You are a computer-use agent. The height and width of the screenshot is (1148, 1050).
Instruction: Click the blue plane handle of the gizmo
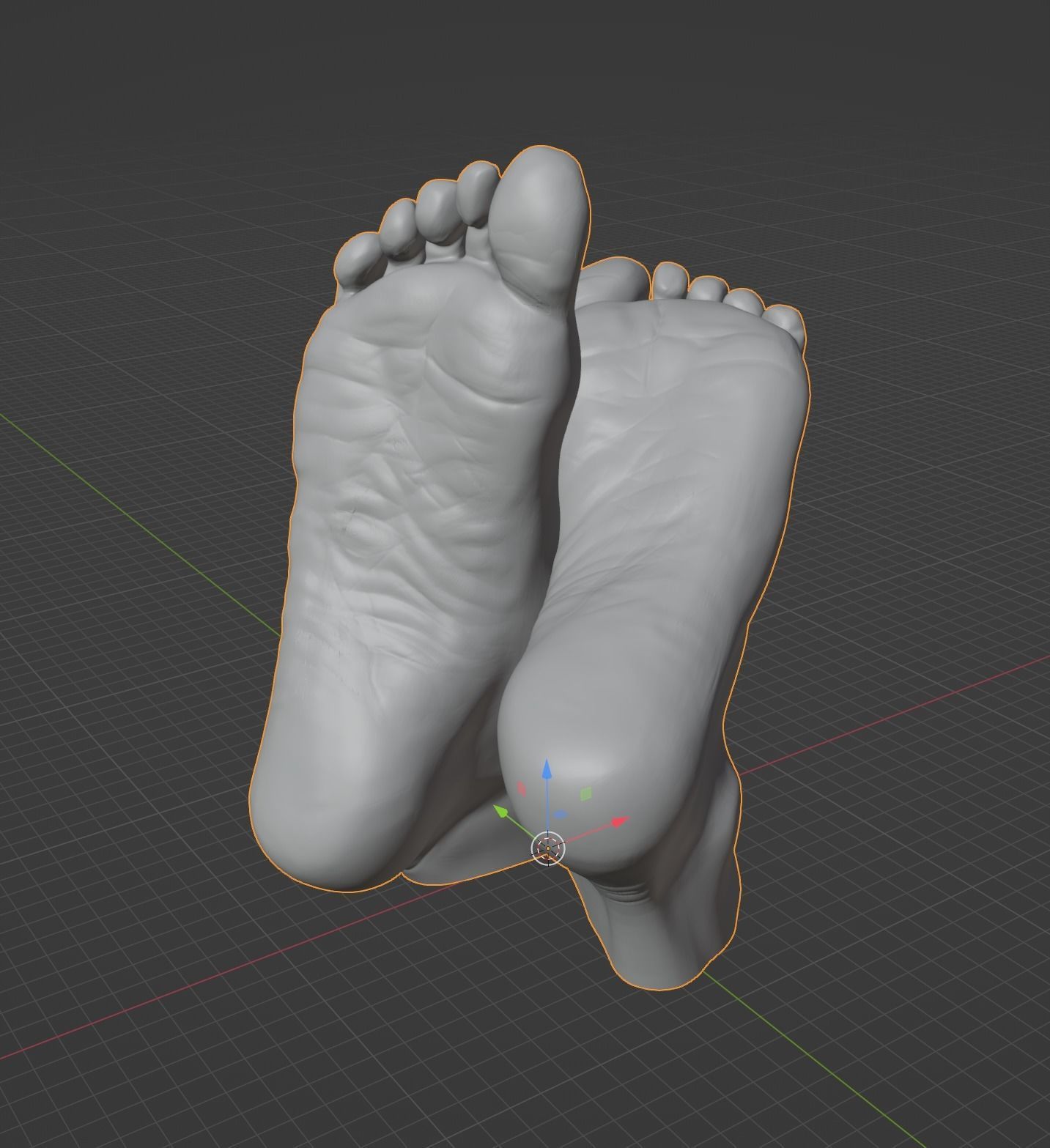(560, 815)
